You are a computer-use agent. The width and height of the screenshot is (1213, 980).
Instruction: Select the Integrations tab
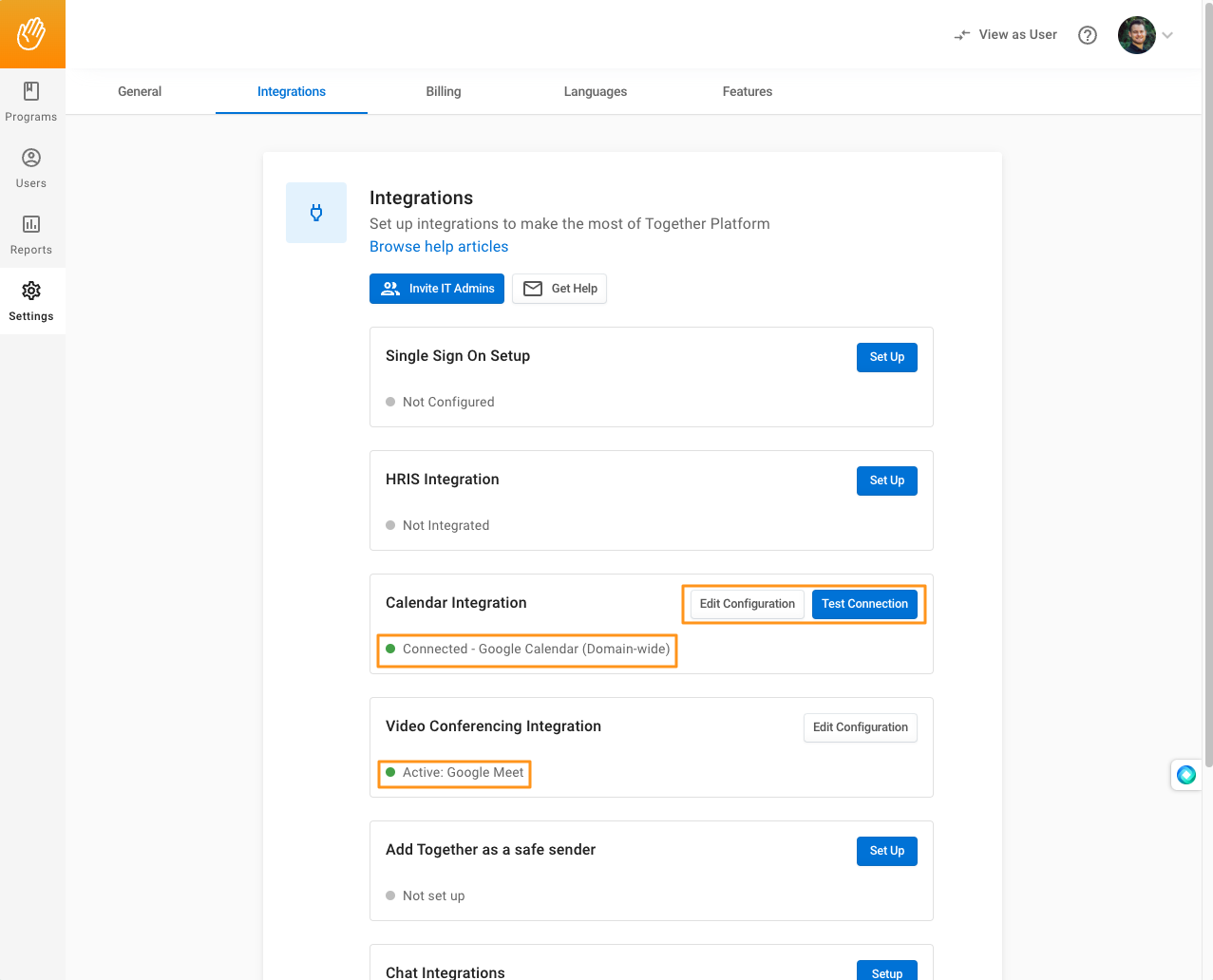click(292, 92)
